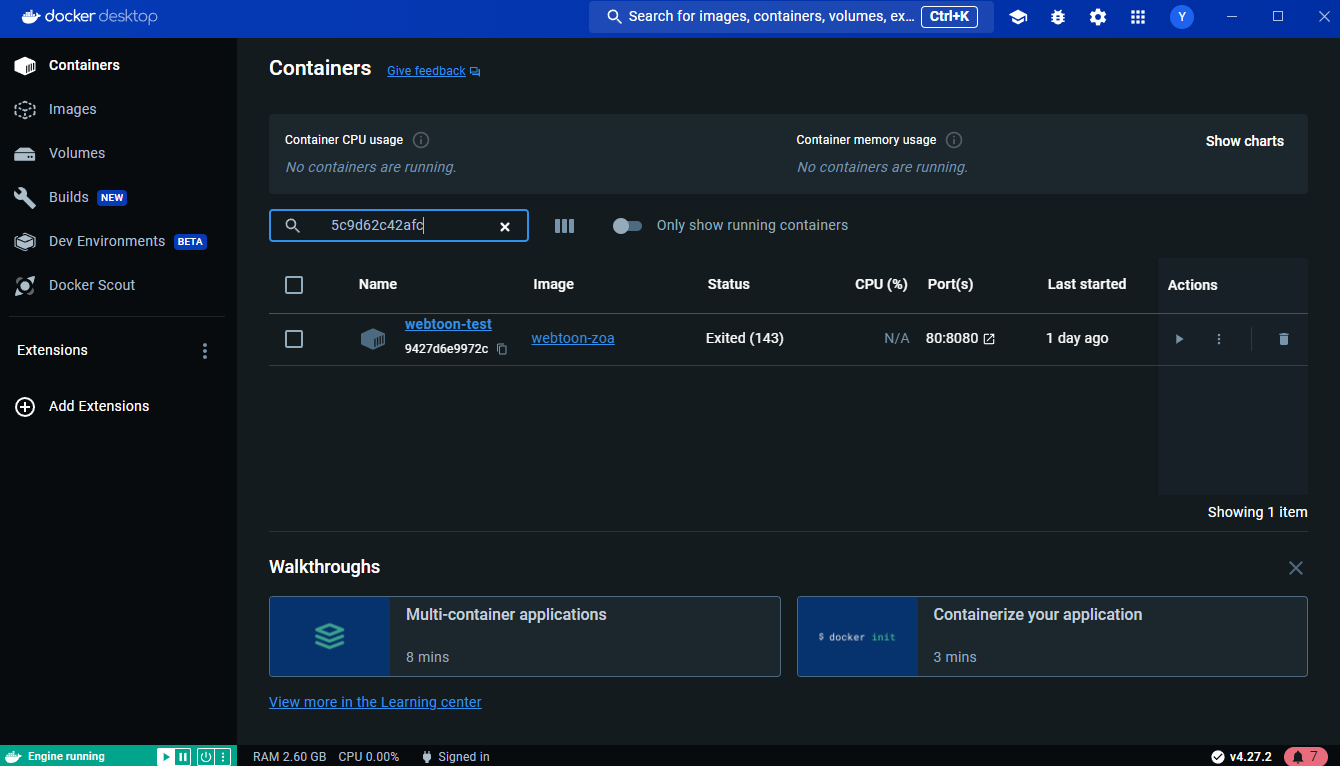Copy container ID 9427d6e9972c
Viewport: 1340px width, 766px height.
click(502, 349)
